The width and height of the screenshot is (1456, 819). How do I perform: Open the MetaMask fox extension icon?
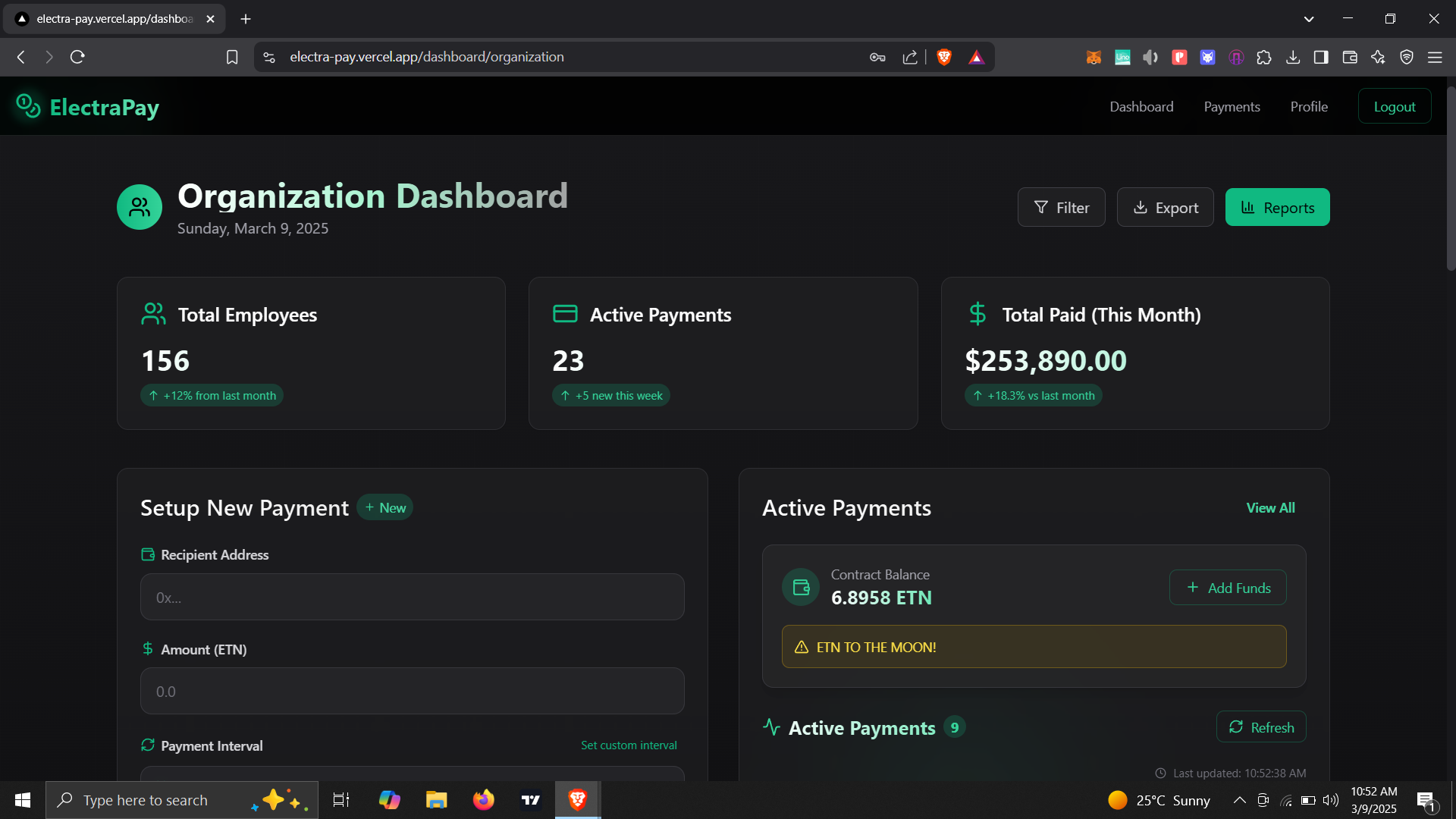(1094, 57)
